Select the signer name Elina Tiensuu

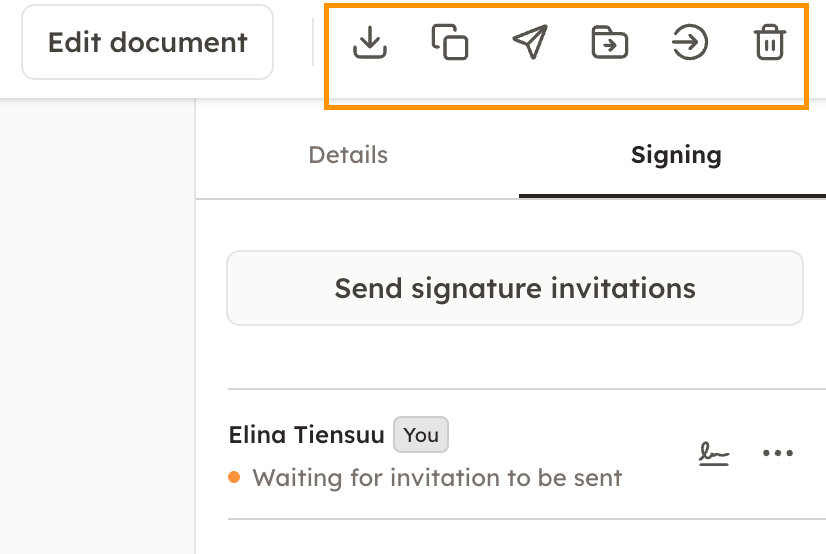pyautogui.click(x=306, y=435)
